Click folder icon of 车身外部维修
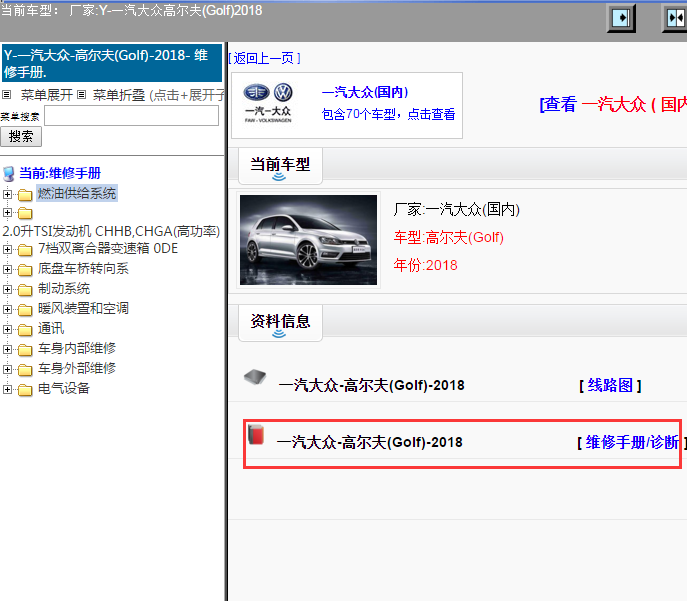Image resolution: width=687 pixels, height=601 pixels. click(x=25, y=370)
